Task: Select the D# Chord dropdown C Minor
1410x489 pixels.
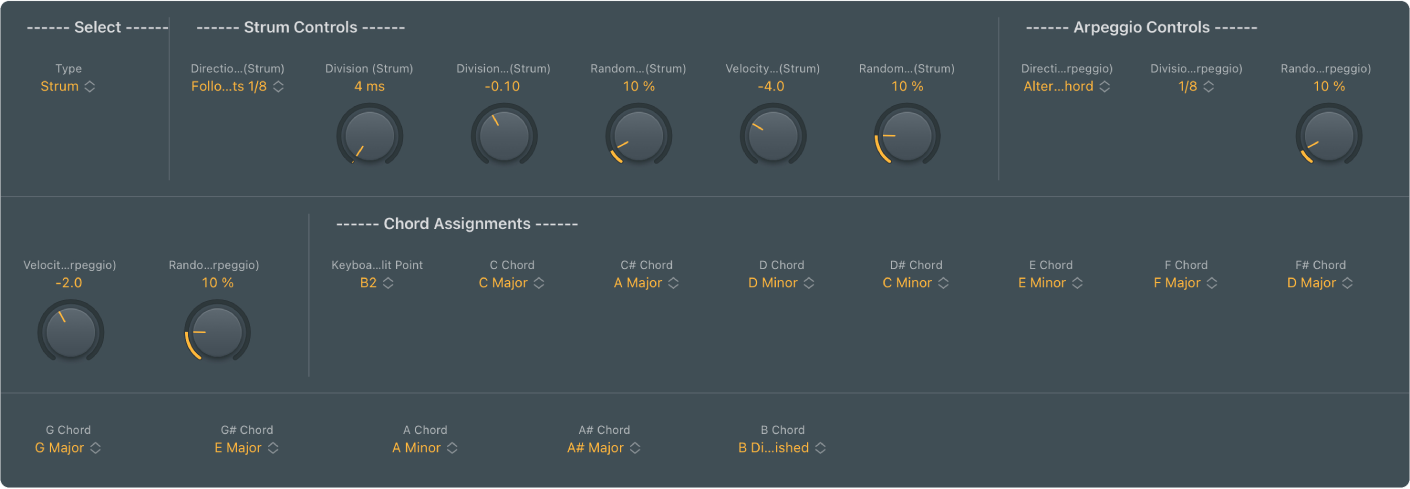Action: click(915, 283)
